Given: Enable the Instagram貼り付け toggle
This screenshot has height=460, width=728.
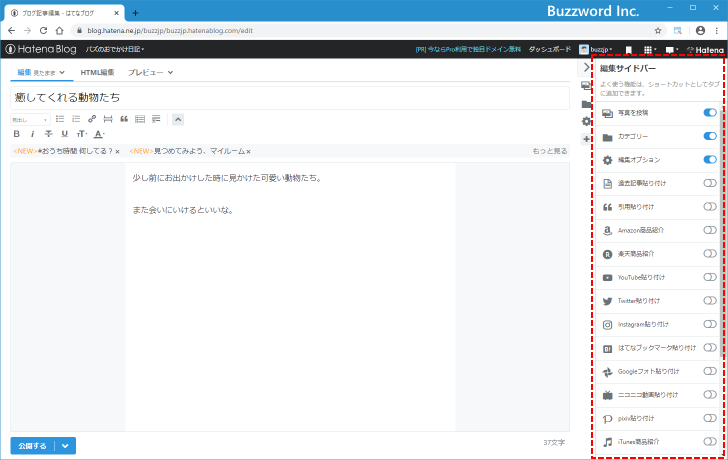Looking at the screenshot, I should pos(710,324).
